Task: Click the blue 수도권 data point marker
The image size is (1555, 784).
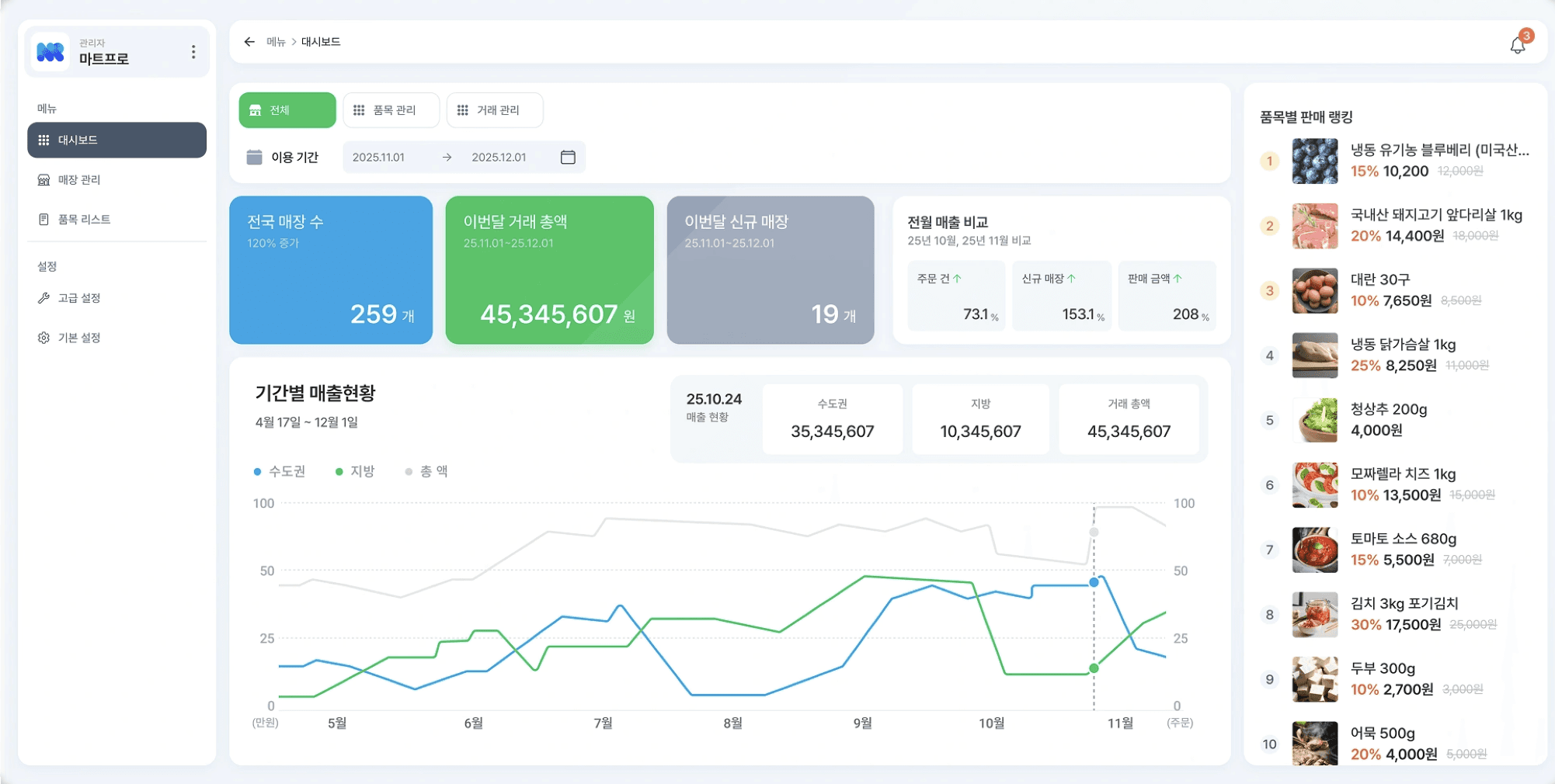Action: coord(1094,582)
